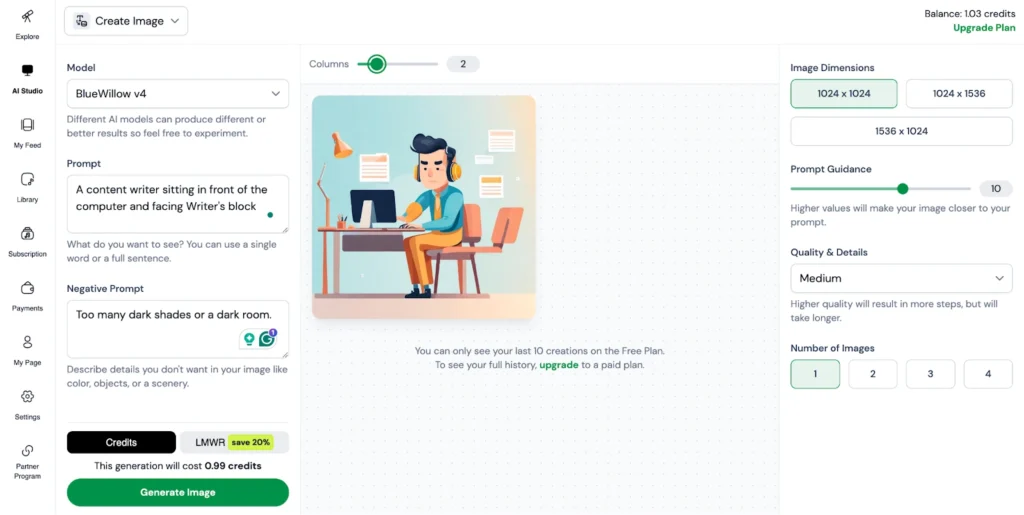This screenshot has width=1024, height=515.
Task: Open Partner Program link icon
Action: (x=27, y=450)
